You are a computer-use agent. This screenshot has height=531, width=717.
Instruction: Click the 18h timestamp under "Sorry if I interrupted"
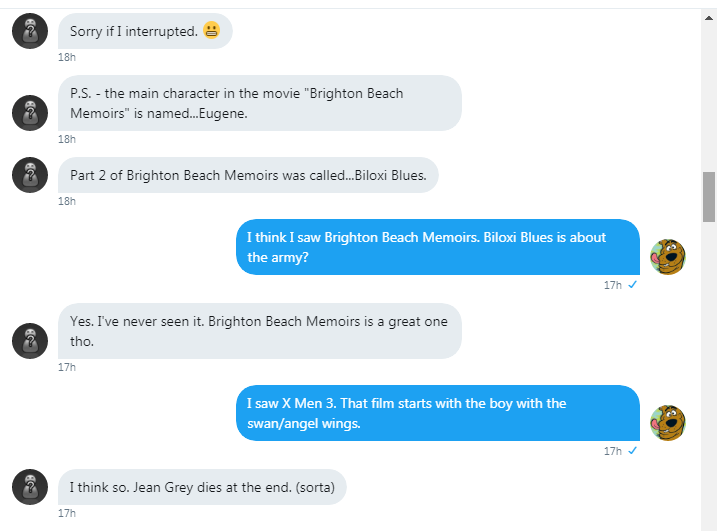pyautogui.click(x=67, y=57)
